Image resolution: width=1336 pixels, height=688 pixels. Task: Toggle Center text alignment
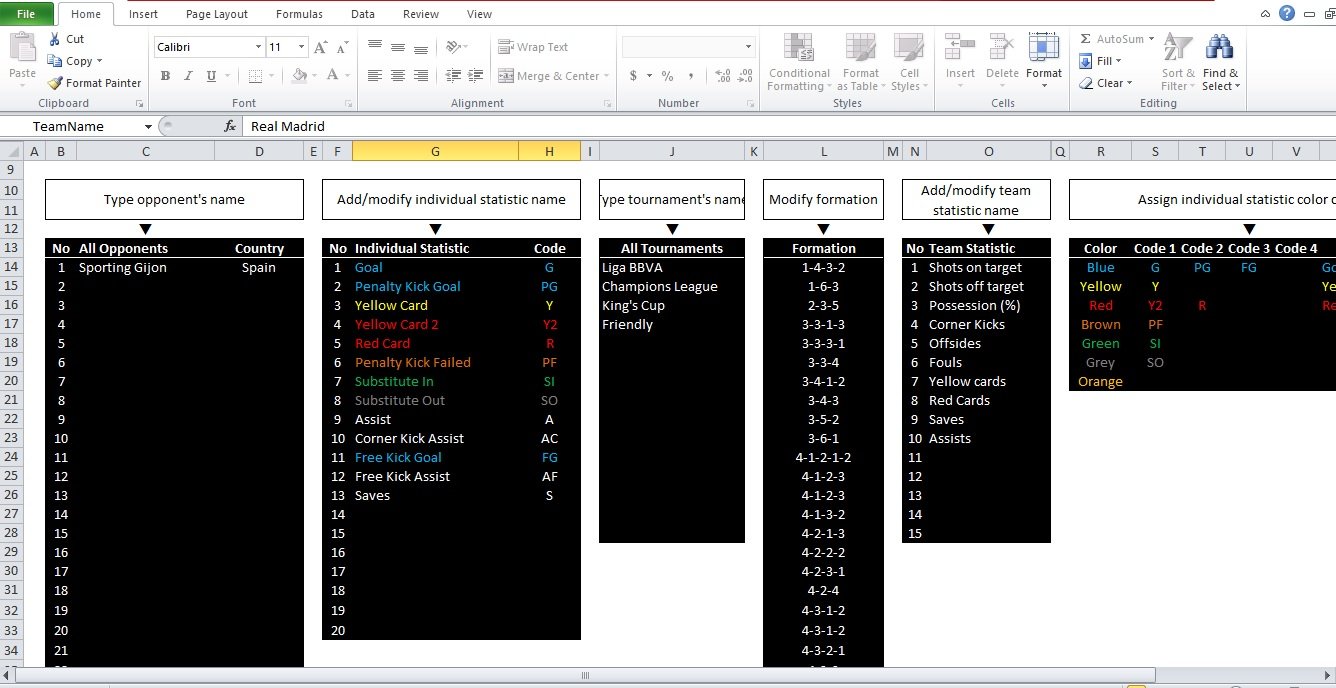click(398, 76)
